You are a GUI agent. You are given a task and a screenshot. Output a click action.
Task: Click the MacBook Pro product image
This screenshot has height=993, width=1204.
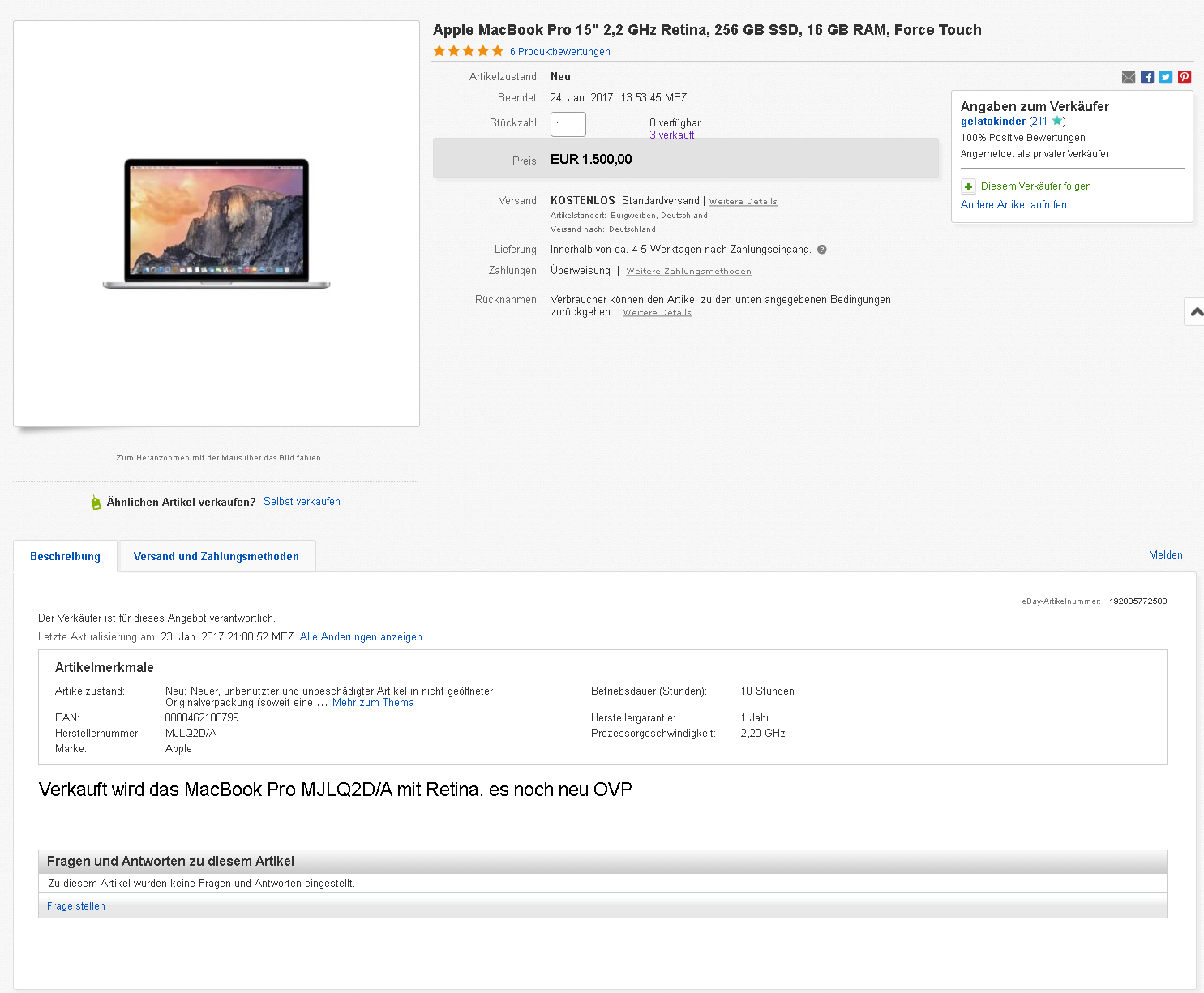click(x=216, y=224)
